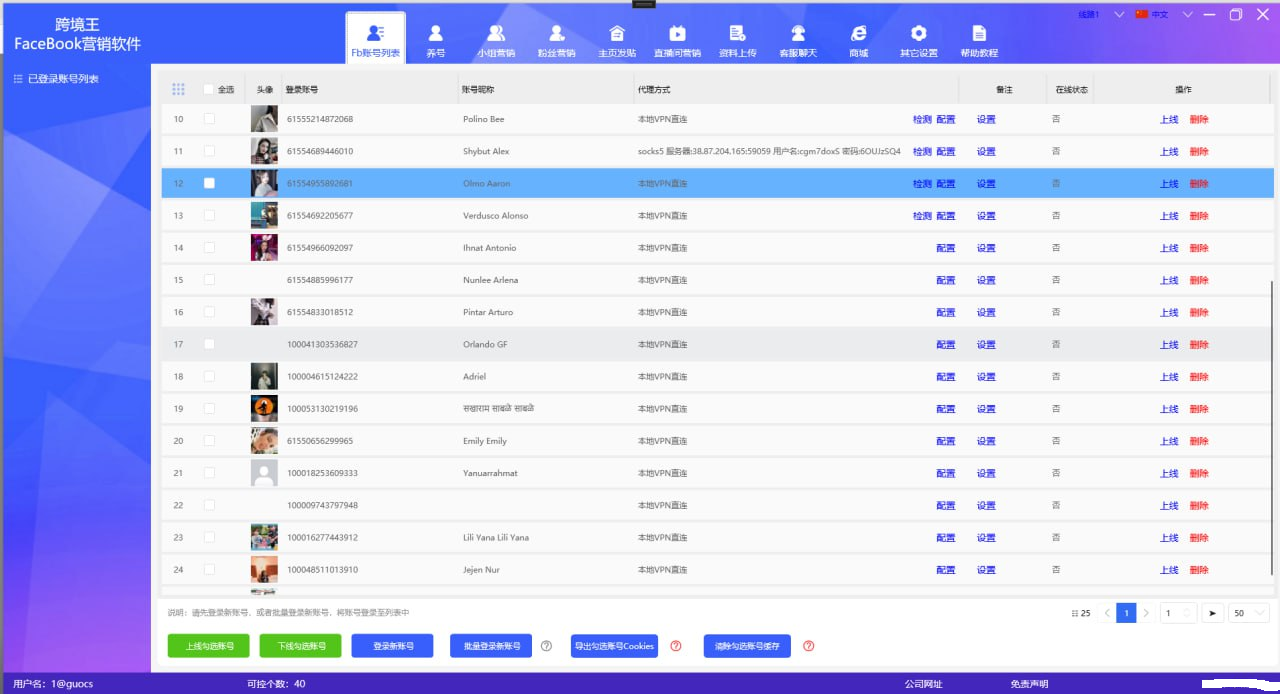Click the green 上线勾选账号 button
This screenshot has height=694, width=1280.
209,646
